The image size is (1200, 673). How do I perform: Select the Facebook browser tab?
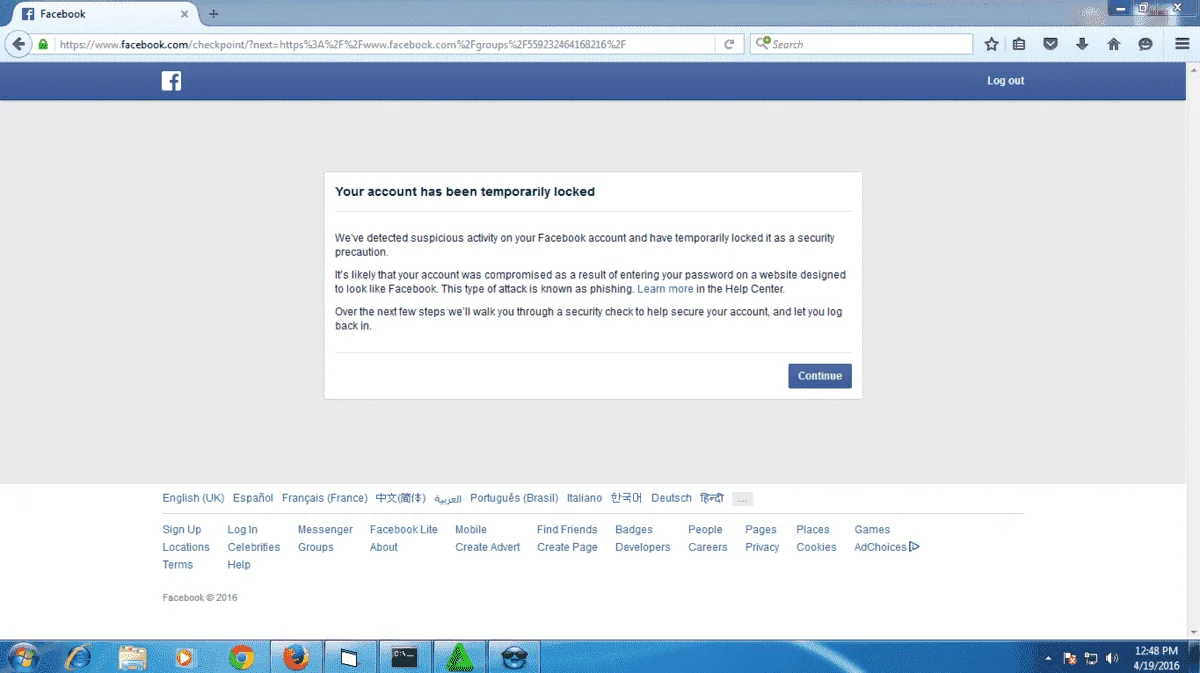click(x=103, y=14)
